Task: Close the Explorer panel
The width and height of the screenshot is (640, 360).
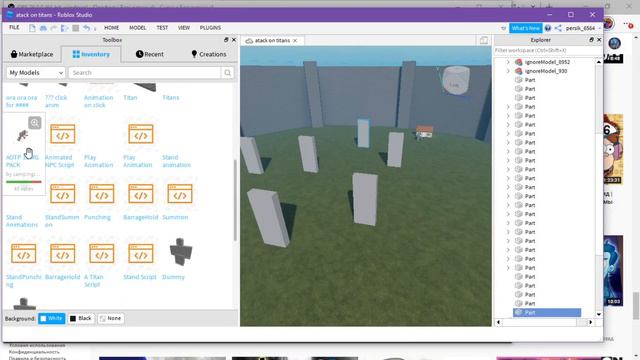Action: (599, 40)
